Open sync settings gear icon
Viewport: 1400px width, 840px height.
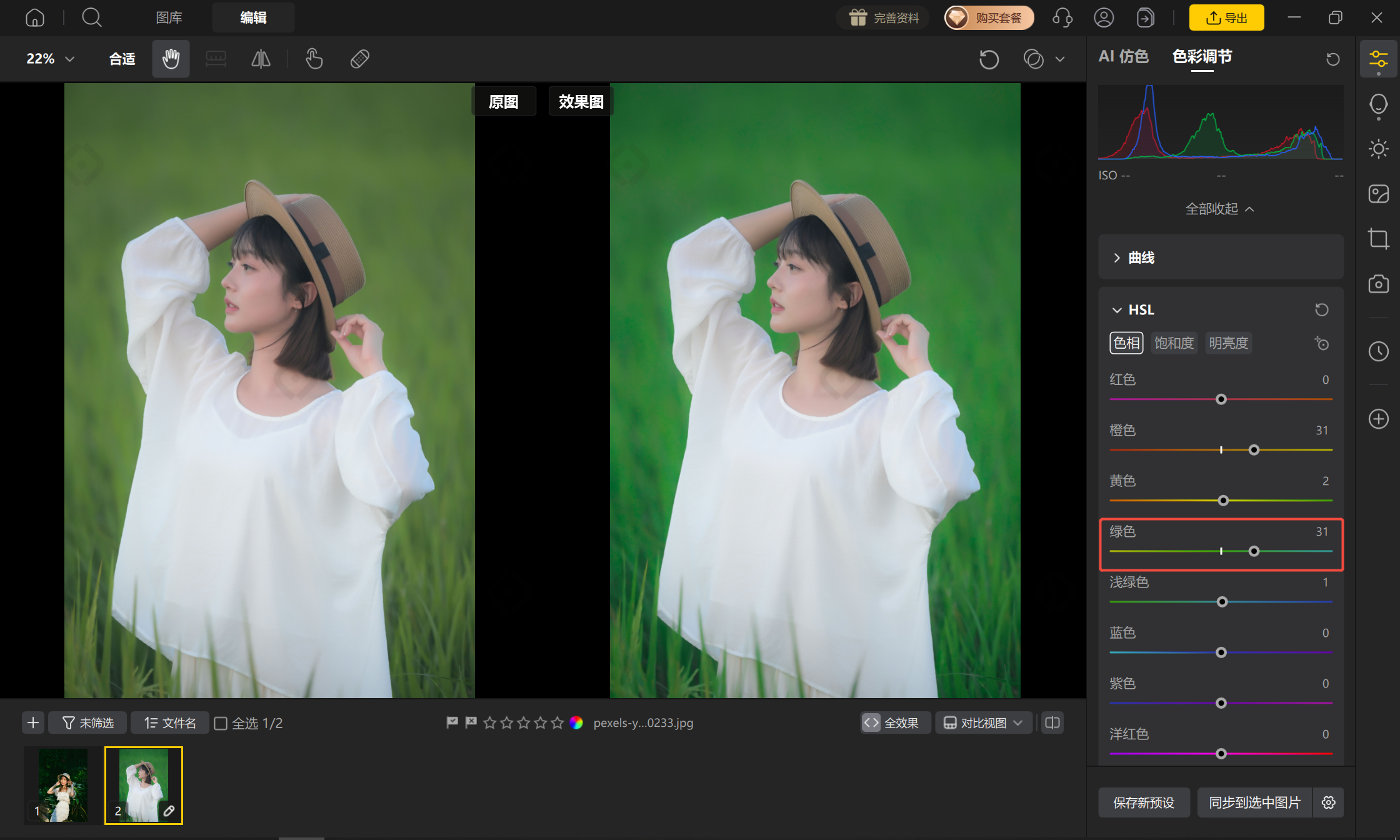tap(1329, 802)
